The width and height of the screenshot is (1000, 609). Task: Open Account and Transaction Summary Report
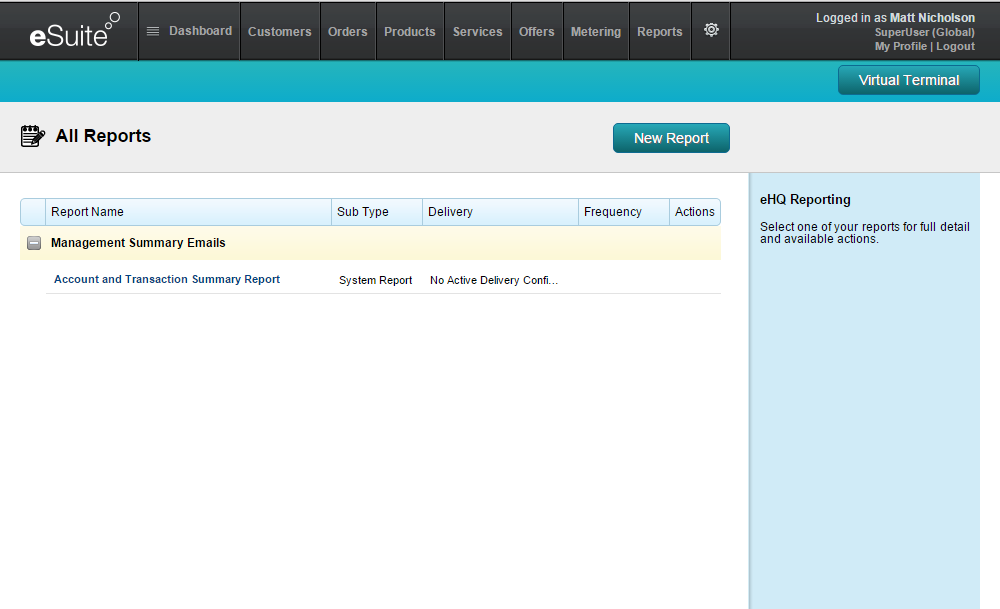[x=167, y=280]
